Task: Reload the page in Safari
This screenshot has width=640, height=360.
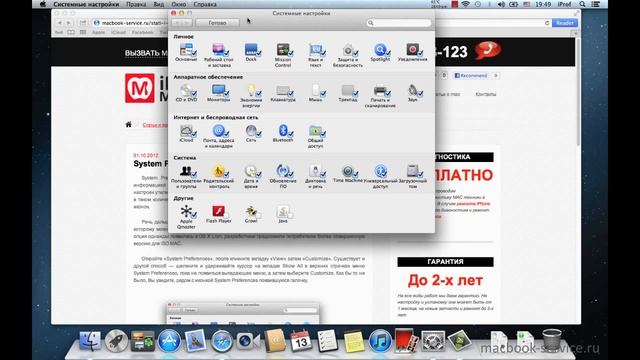Action: (547, 23)
